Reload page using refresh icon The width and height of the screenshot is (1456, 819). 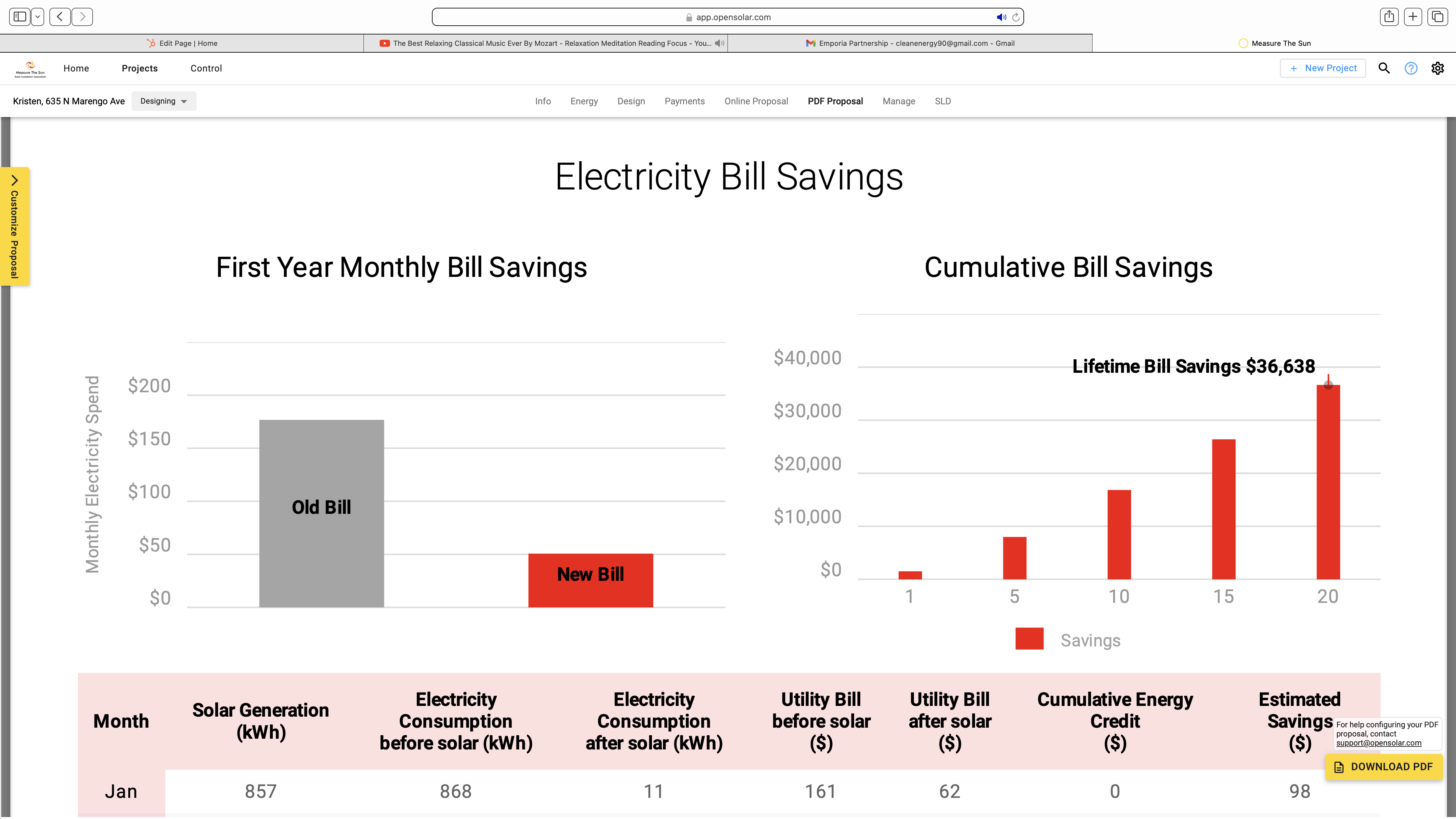1016,18
